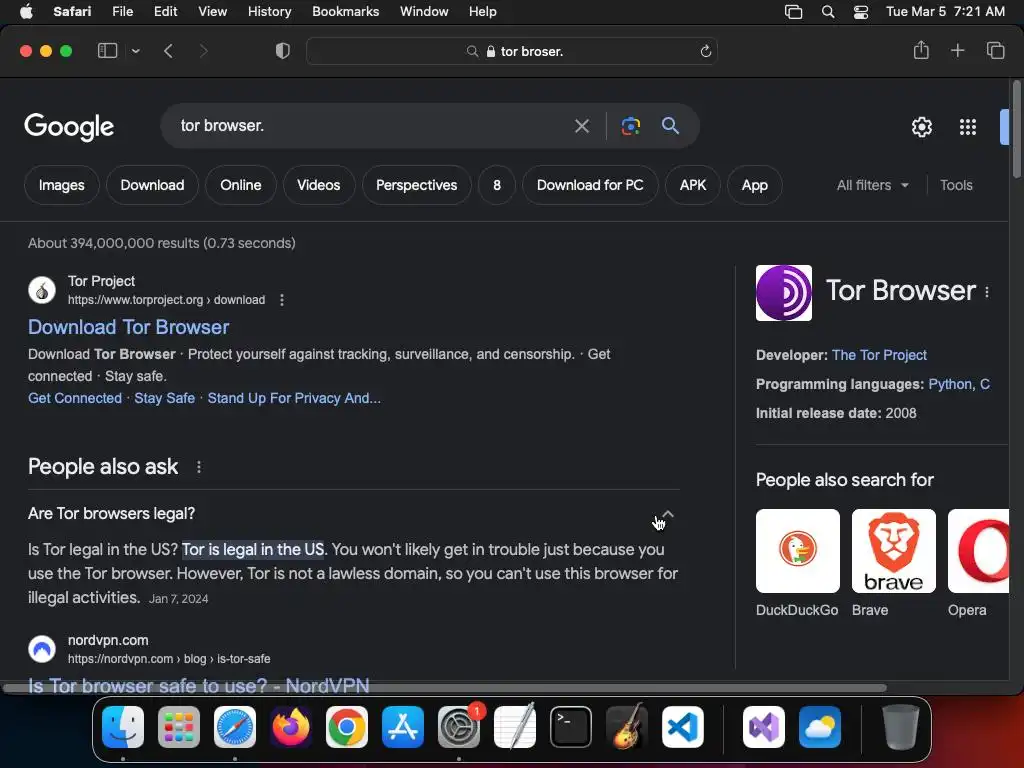Open the History menu
The image size is (1024, 768).
pyautogui.click(x=269, y=12)
